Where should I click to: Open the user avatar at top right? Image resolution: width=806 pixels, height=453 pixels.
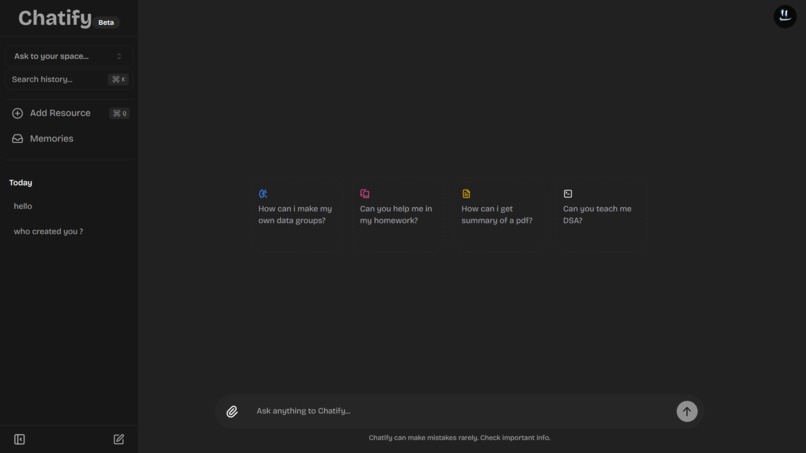tap(785, 16)
